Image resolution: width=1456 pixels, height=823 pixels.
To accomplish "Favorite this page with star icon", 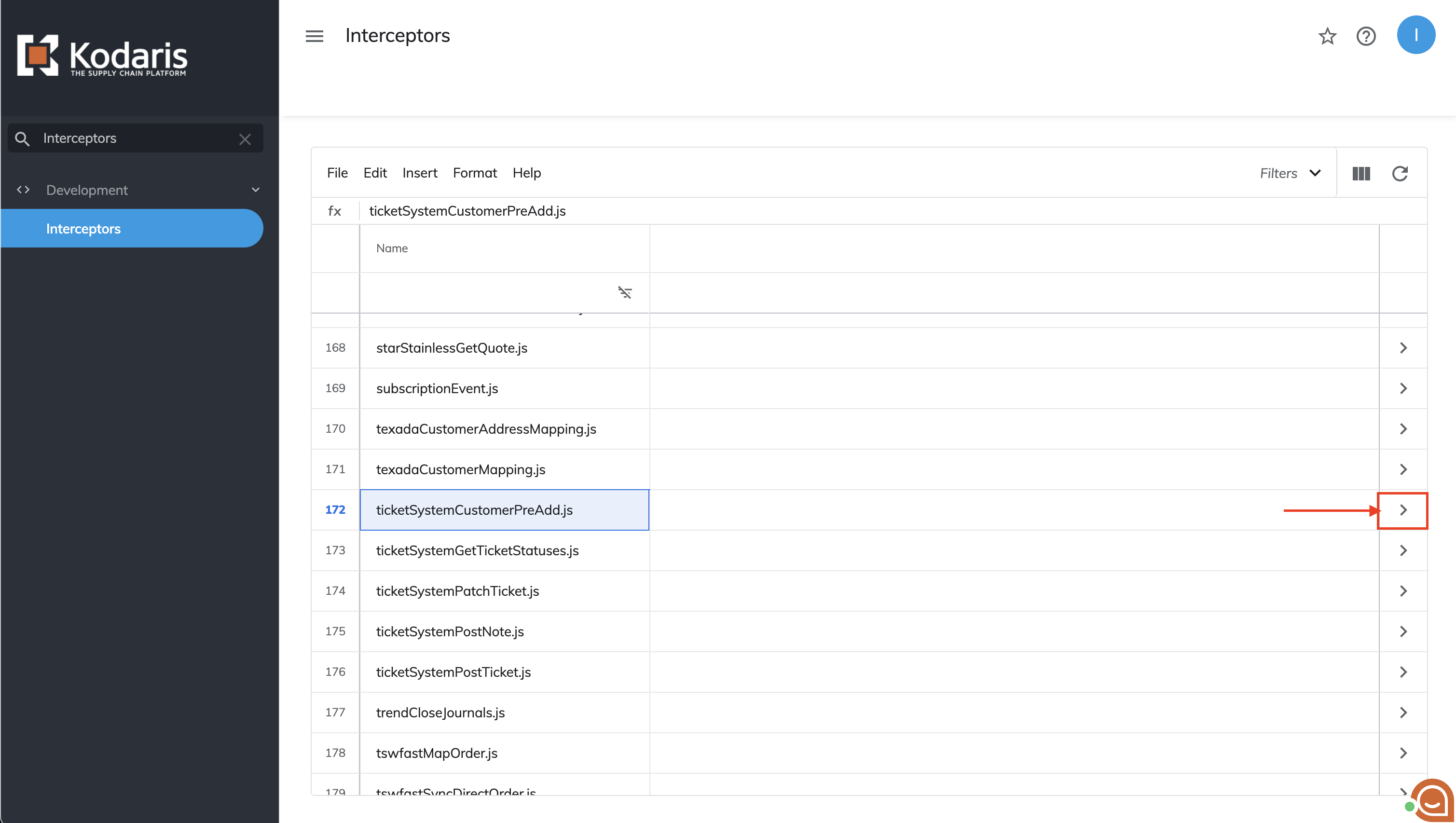I will 1327,36.
